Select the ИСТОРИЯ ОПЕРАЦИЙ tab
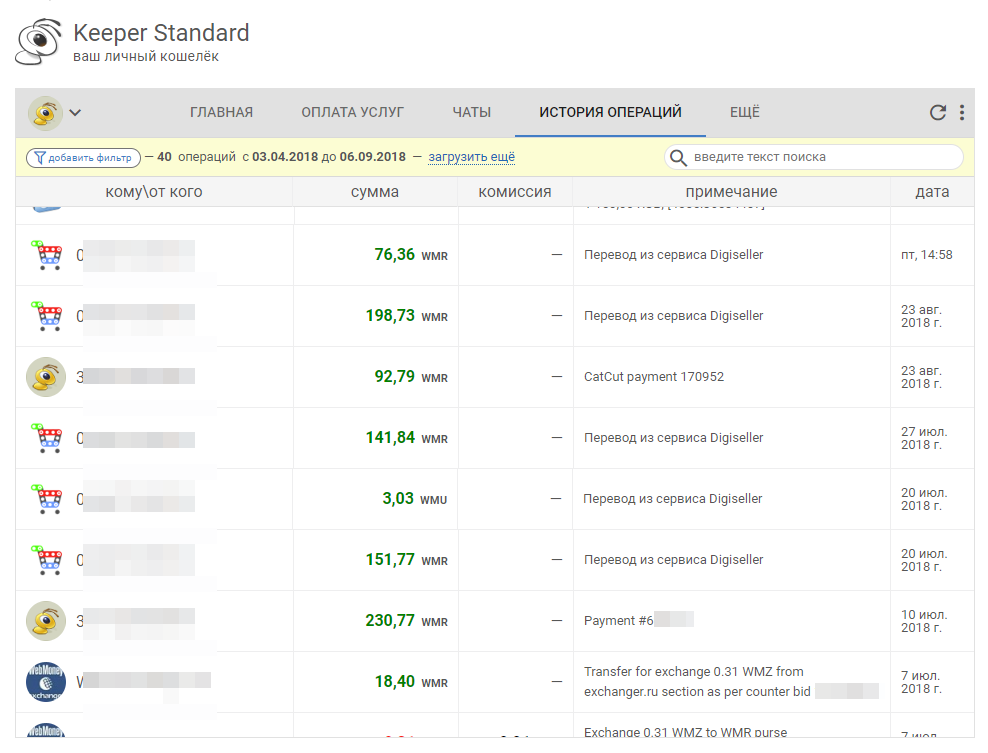 tap(610, 112)
